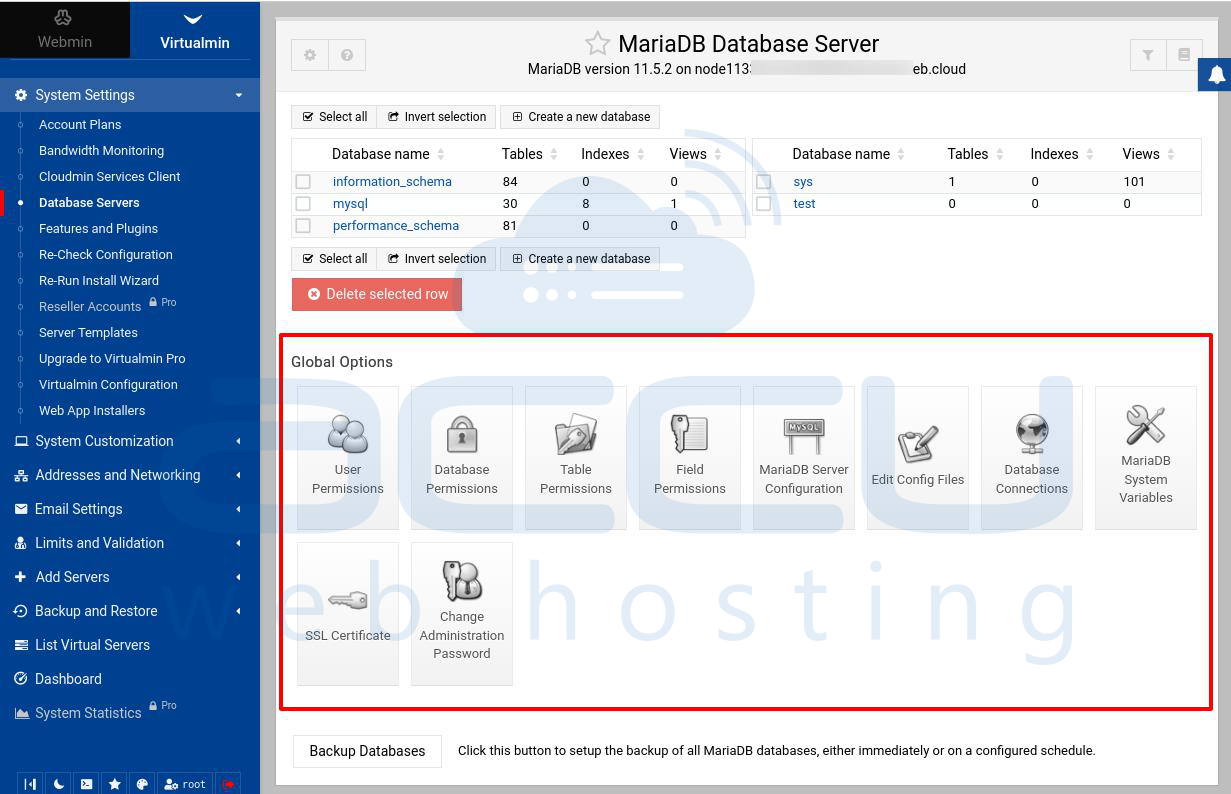
Task: Click top Select all button
Action: tap(334, 117)
